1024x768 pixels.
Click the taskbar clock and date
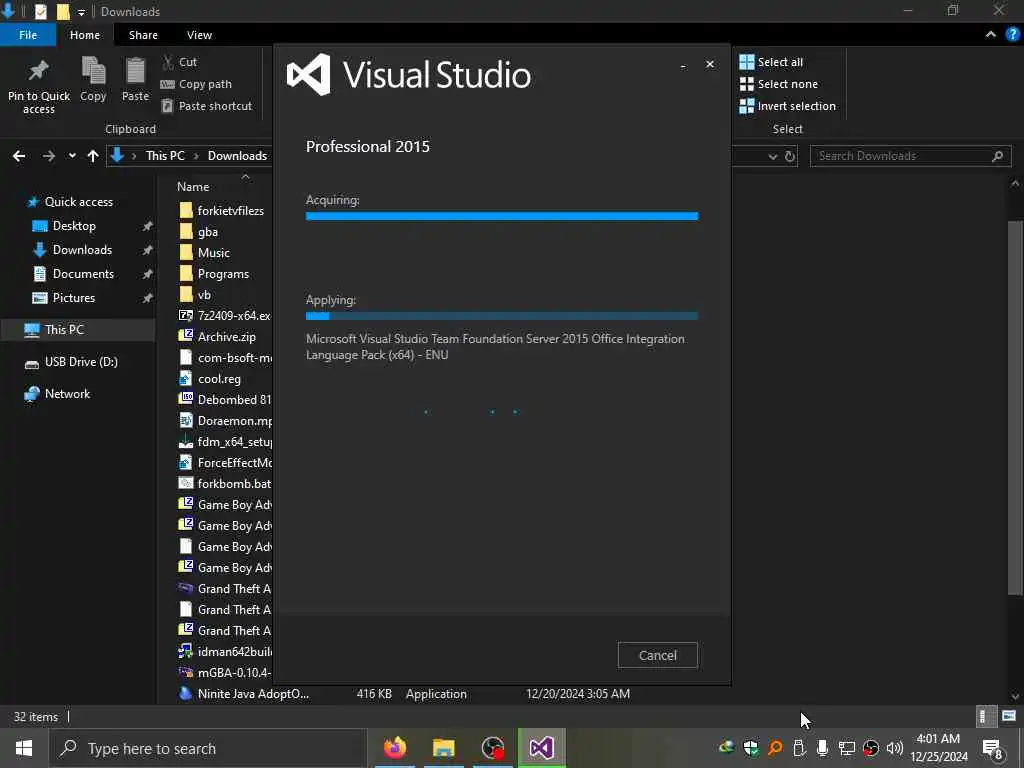pyautogui.click(x=938, y=748)
